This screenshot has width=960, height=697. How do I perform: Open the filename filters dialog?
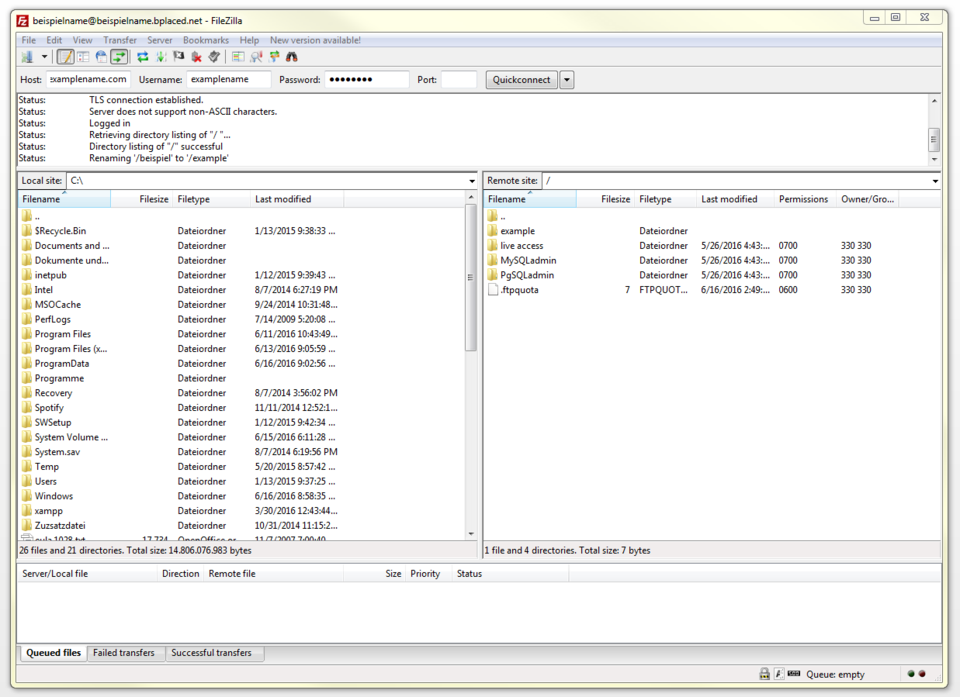pyautogui.click(x=238, y=57)
